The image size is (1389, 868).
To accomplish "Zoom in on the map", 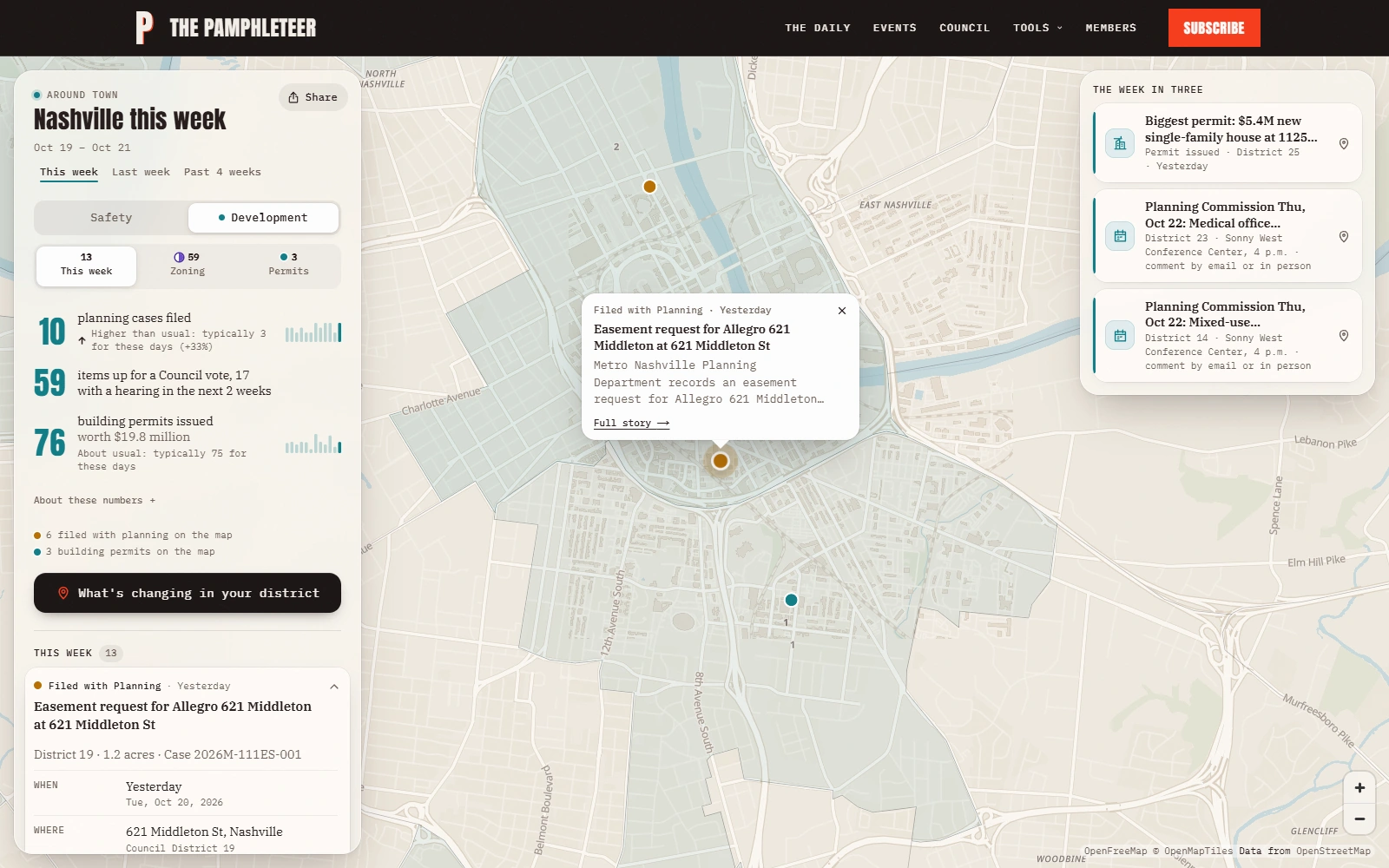I will (1359, 788).
